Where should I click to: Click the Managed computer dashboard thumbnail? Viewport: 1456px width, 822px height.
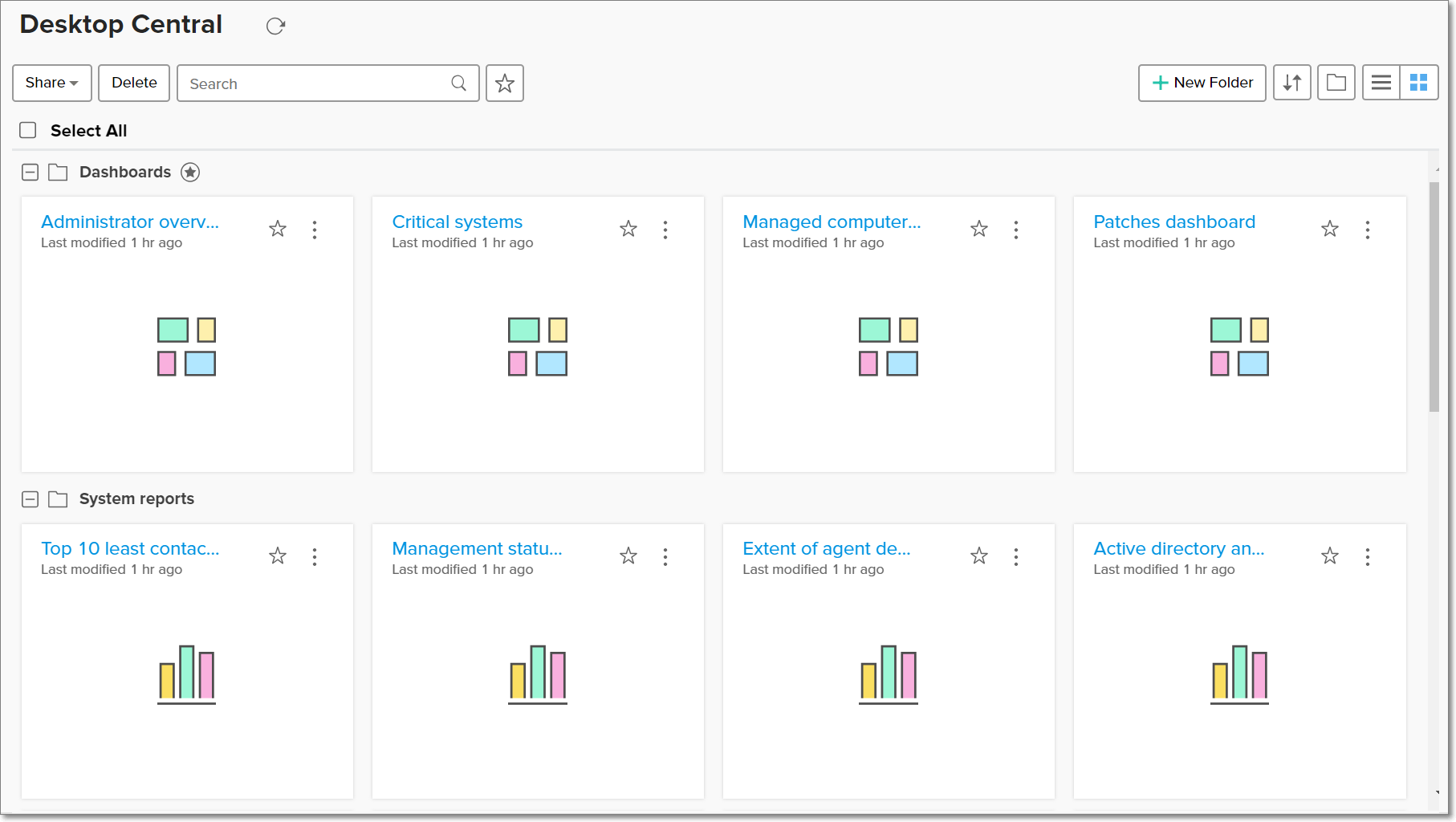tap(889, 347)
